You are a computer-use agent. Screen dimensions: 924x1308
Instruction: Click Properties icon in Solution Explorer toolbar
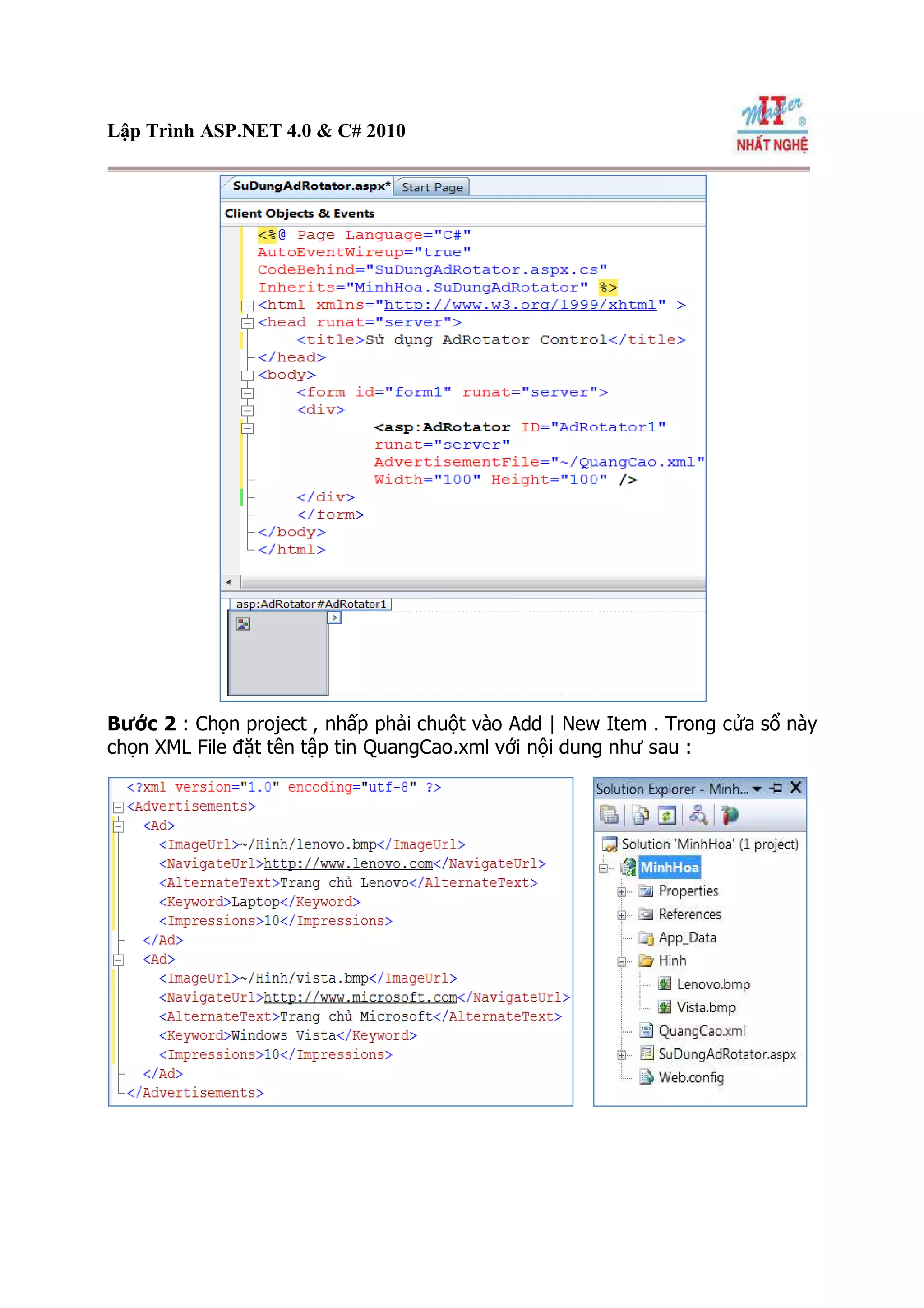(609, 815)
